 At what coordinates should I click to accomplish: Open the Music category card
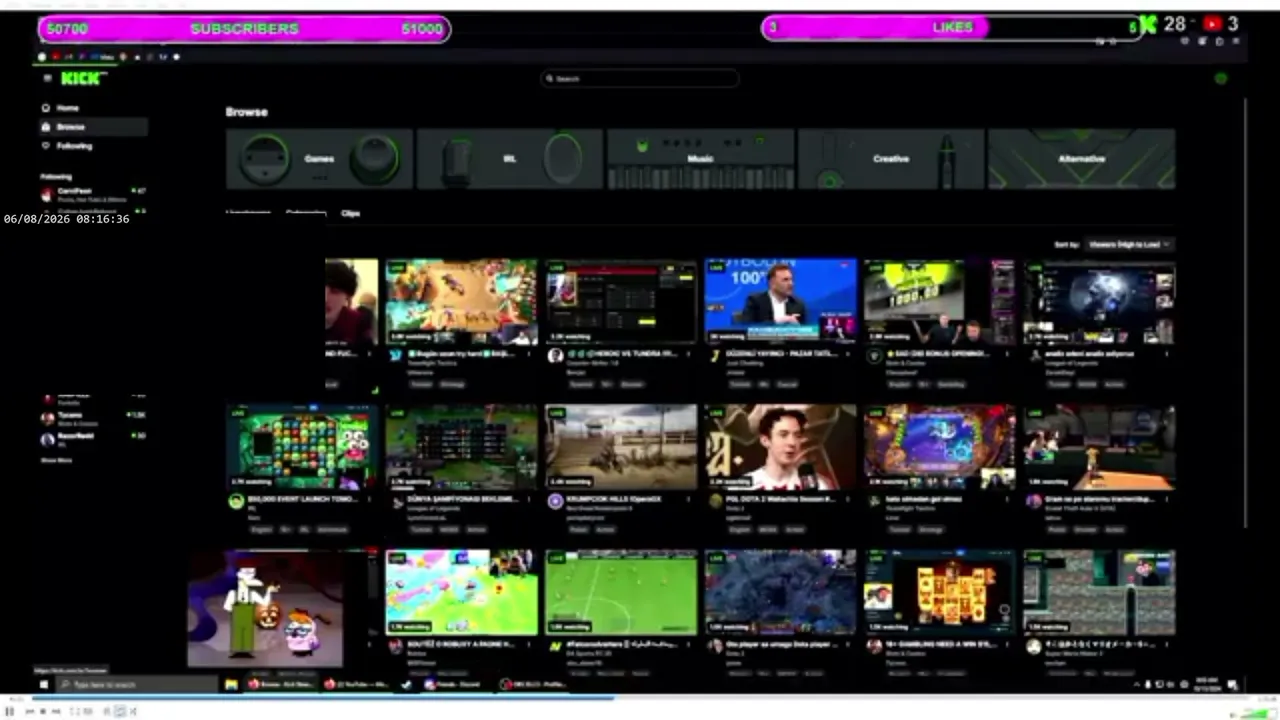click(700, 158)
